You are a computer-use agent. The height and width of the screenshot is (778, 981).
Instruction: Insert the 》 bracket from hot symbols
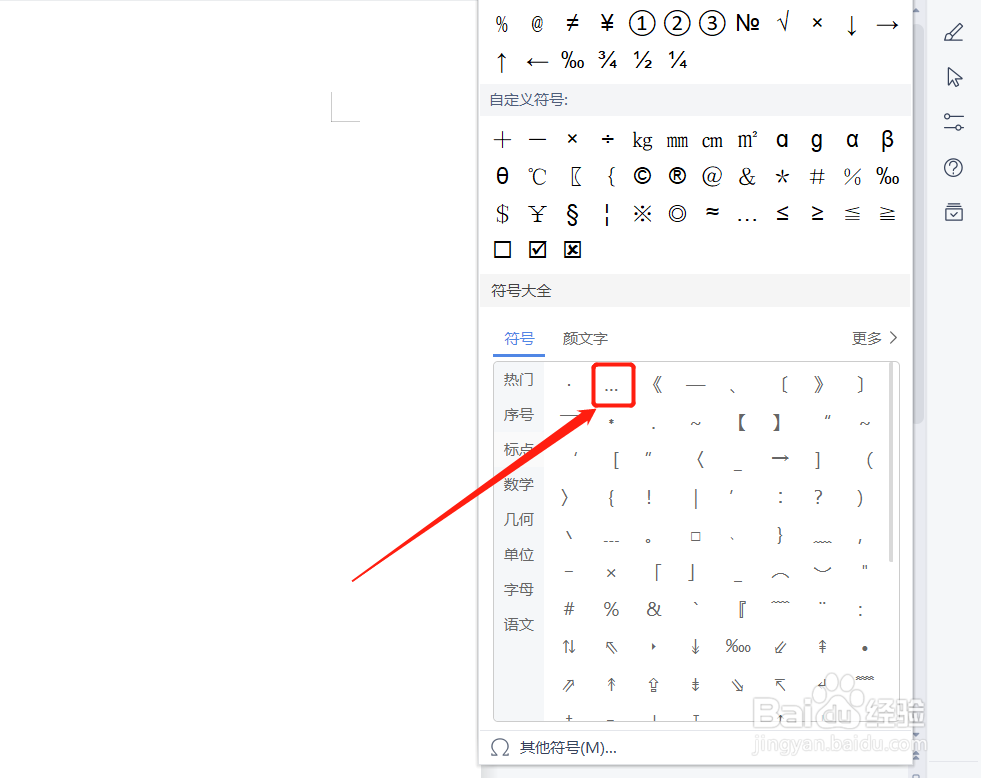pos(819,385)
